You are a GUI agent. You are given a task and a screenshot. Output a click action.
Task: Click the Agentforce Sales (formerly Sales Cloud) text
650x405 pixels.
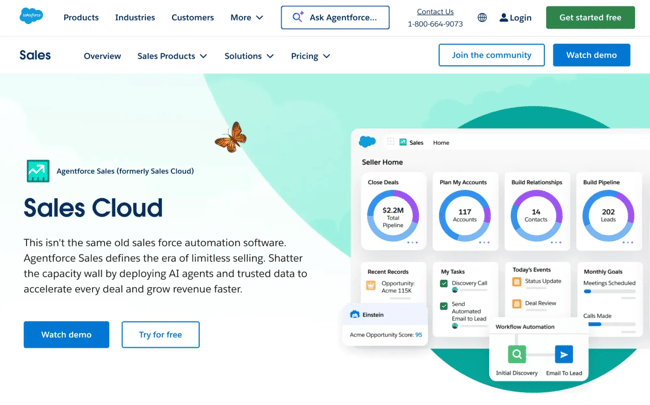(125, 171)
